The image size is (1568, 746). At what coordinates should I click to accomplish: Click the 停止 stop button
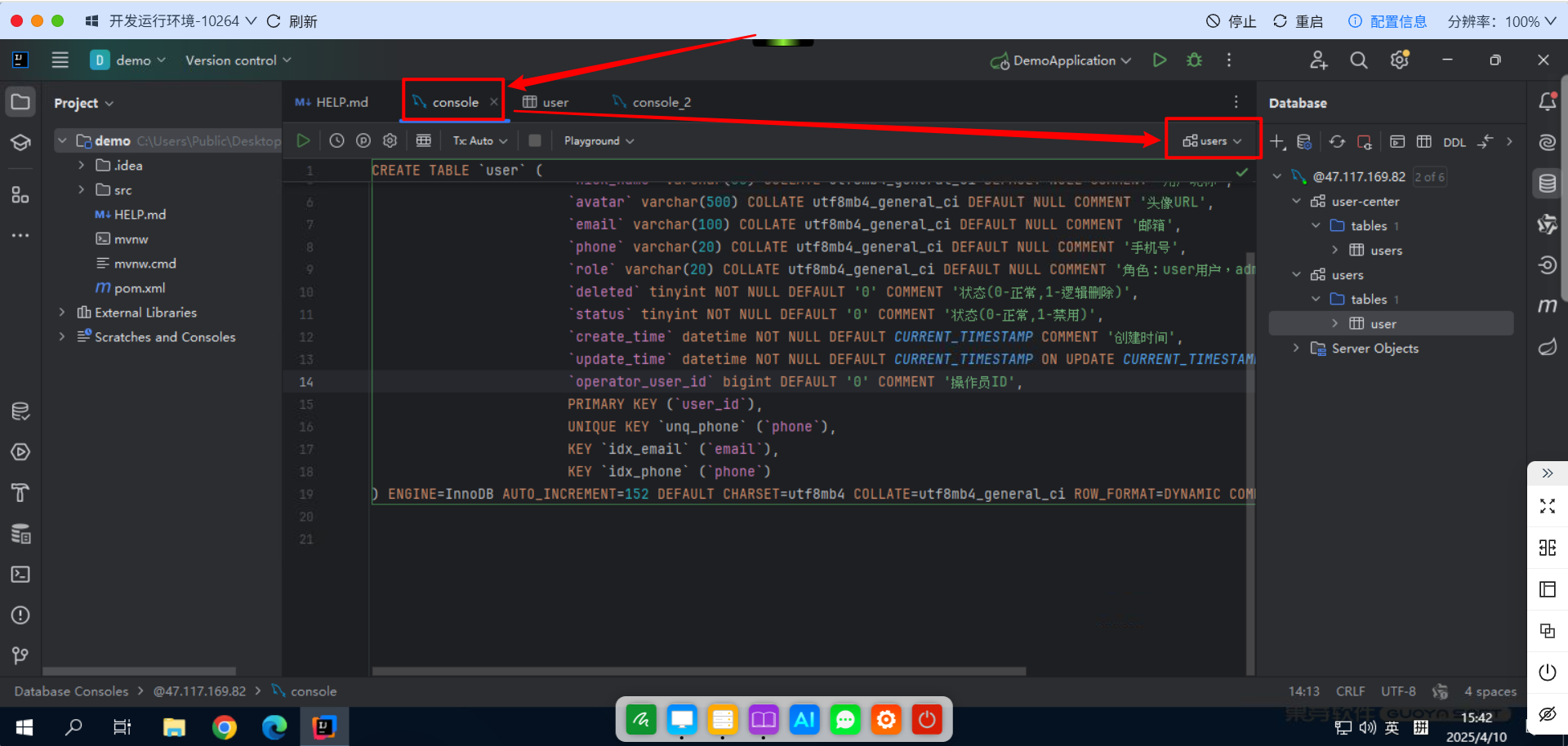tap(1232, 21)
